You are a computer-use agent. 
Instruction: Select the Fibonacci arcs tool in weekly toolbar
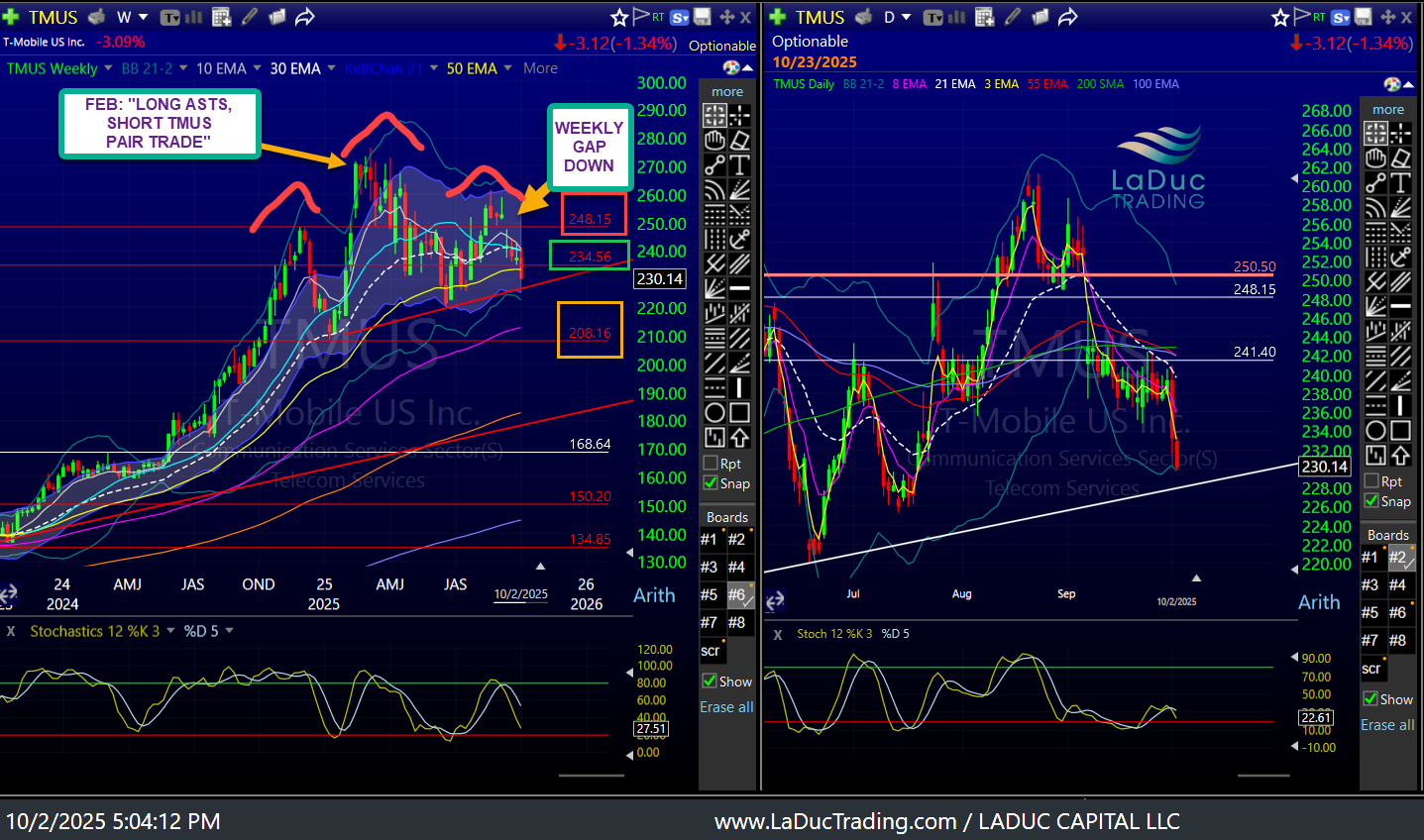[714, 189]
